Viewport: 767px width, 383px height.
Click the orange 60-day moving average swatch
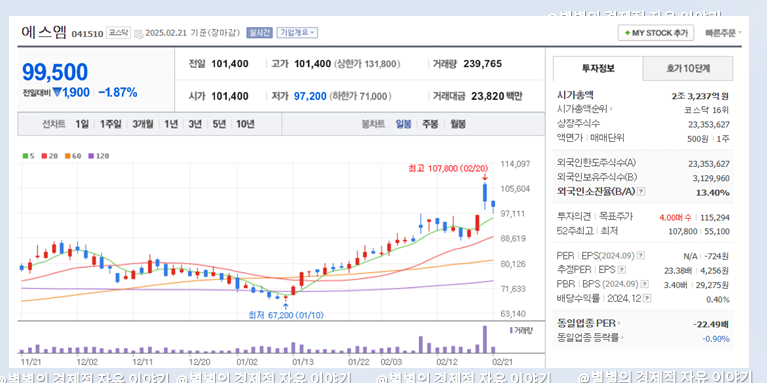[68, 156]
